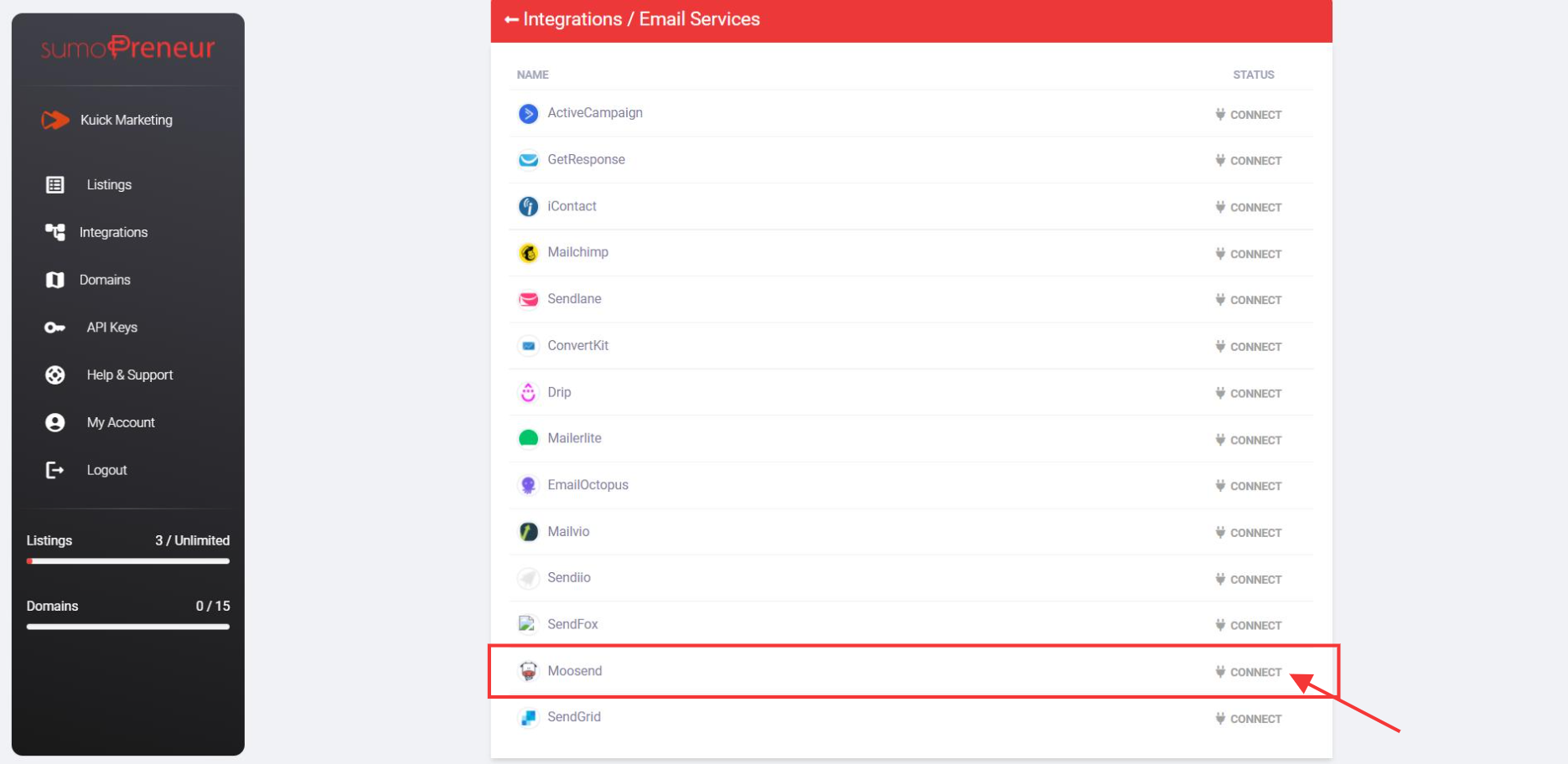Screen dimensions: 1568x764
Task: Click the ConvertKit logo icon
Action: click(x=528, y=346)
